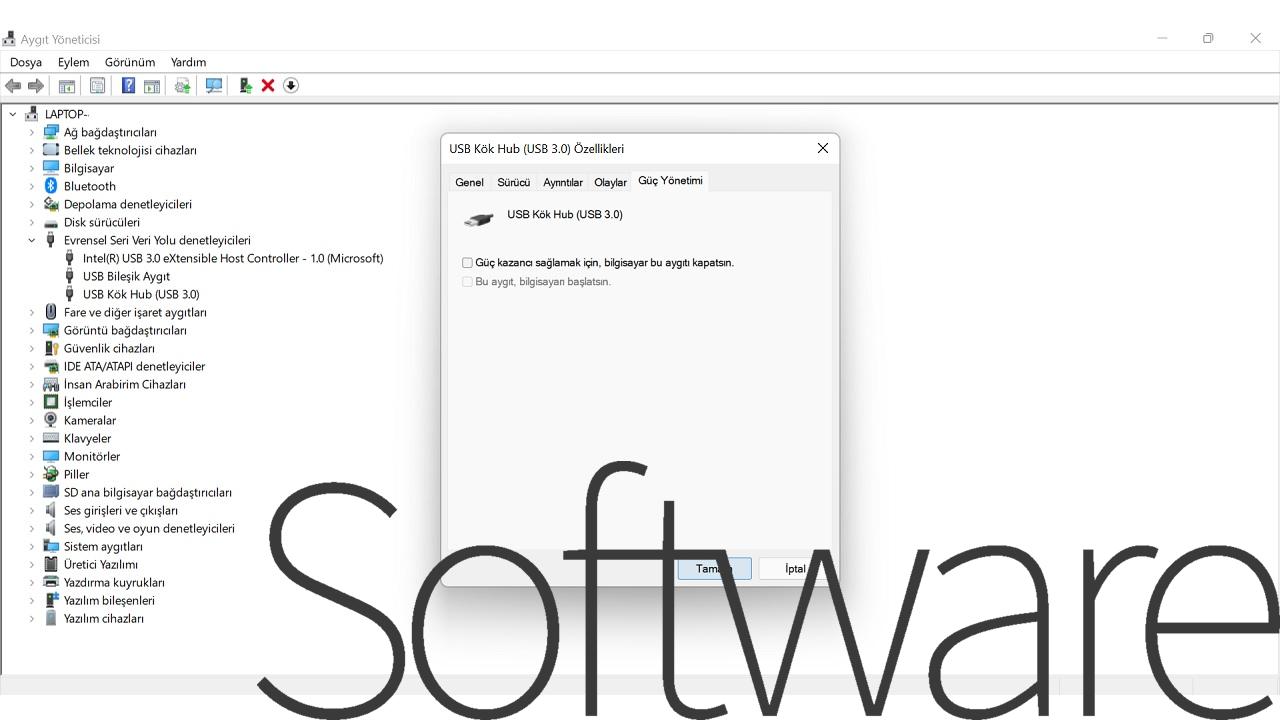Click the Kameralar webcam icon

coord(51,420)
